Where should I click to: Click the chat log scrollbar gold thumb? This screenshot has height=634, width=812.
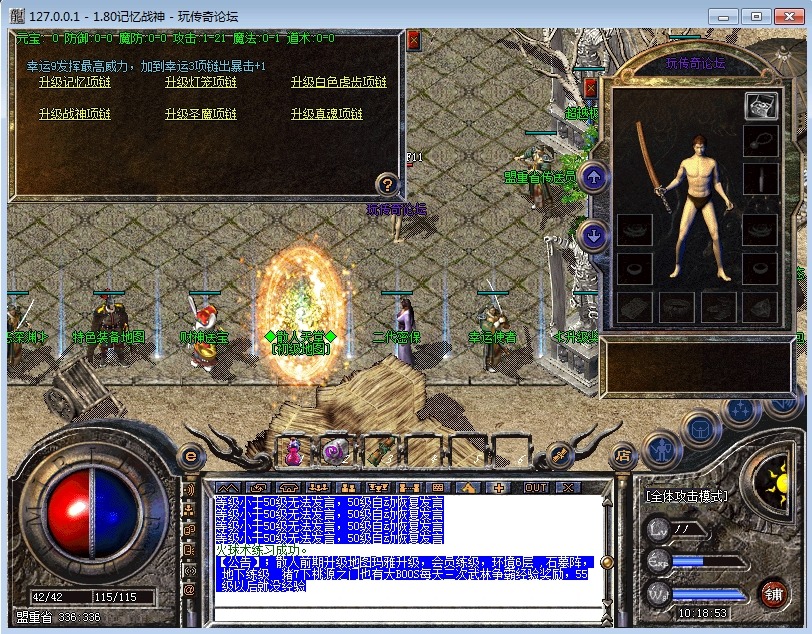pos(607,562)
